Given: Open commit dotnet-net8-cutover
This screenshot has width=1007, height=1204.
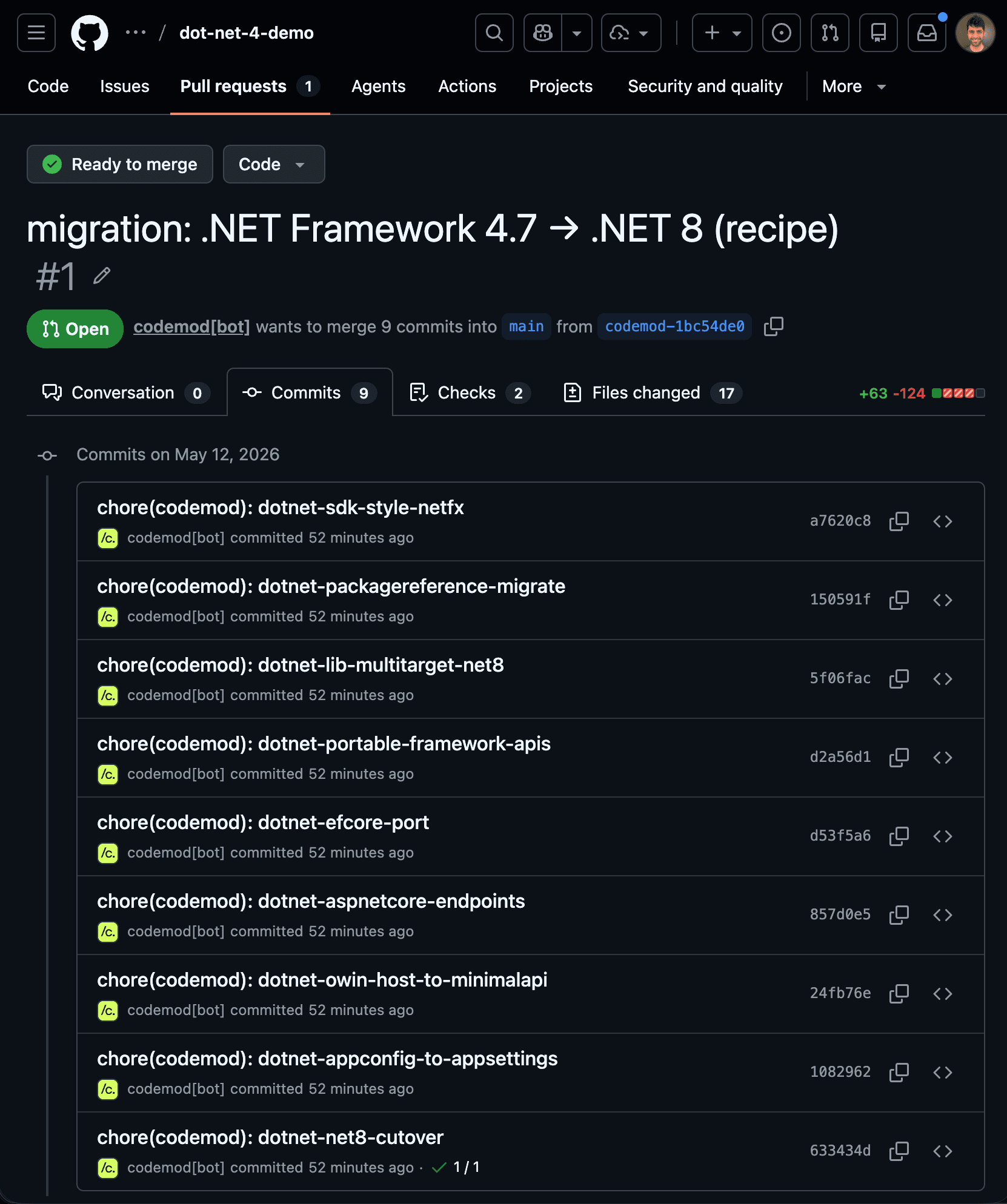Looking at the screenshot, I should pos(270,1137).
